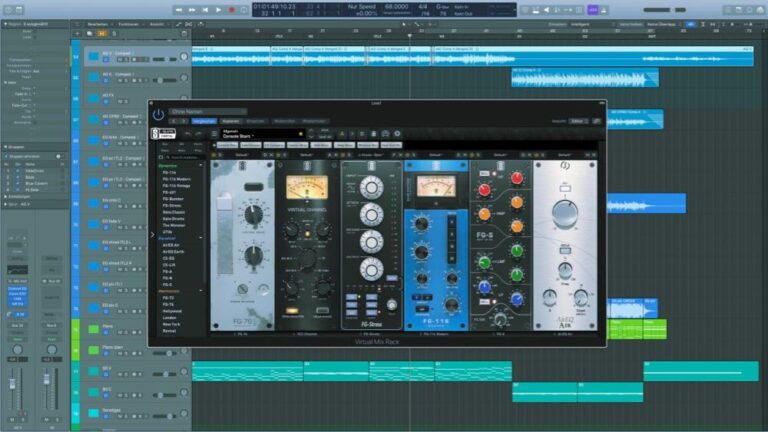Click the previous preset arrow in the plugin header
The image size is (768, 432).
174,121
